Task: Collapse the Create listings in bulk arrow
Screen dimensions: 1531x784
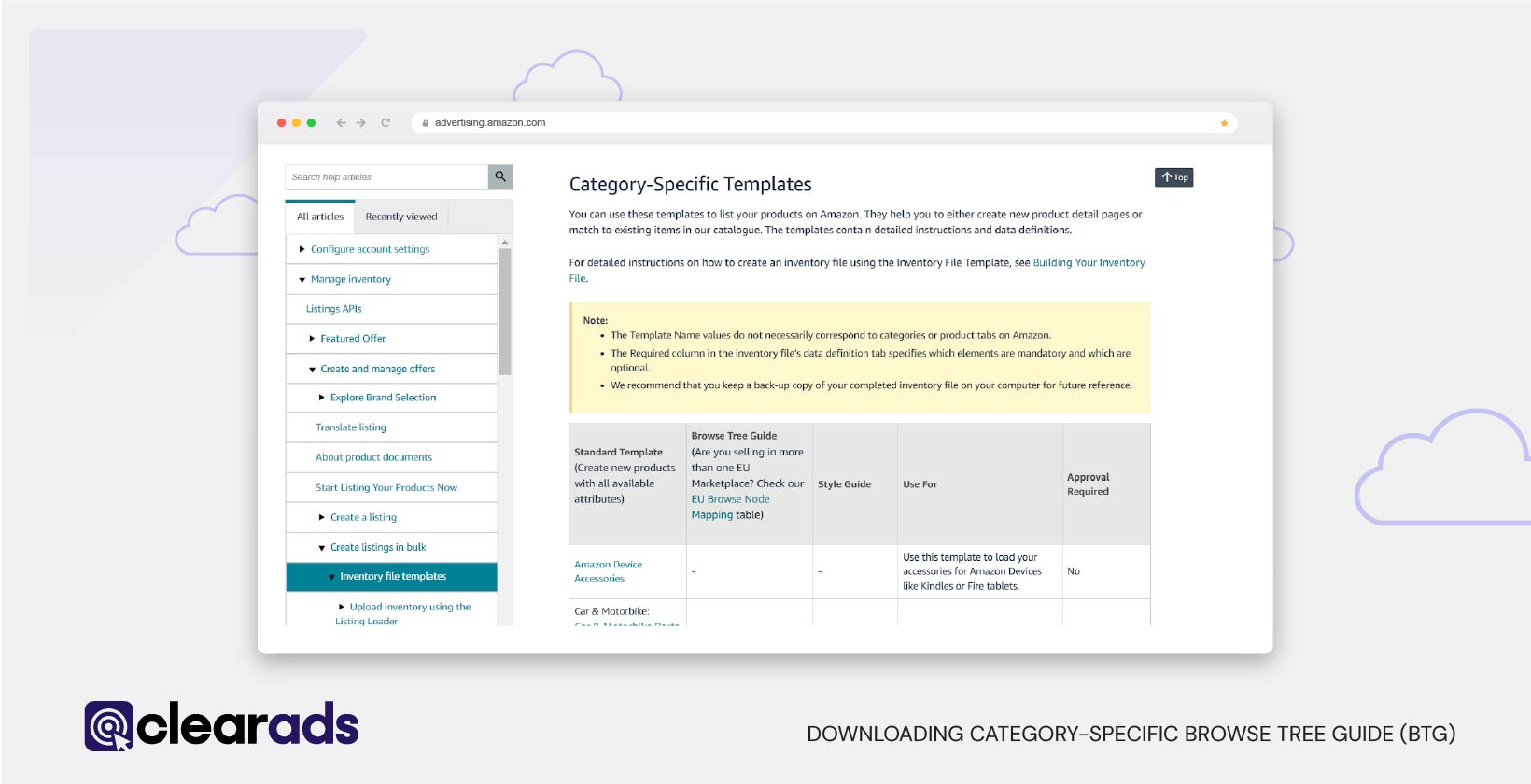Action: [x=321, y=548]
